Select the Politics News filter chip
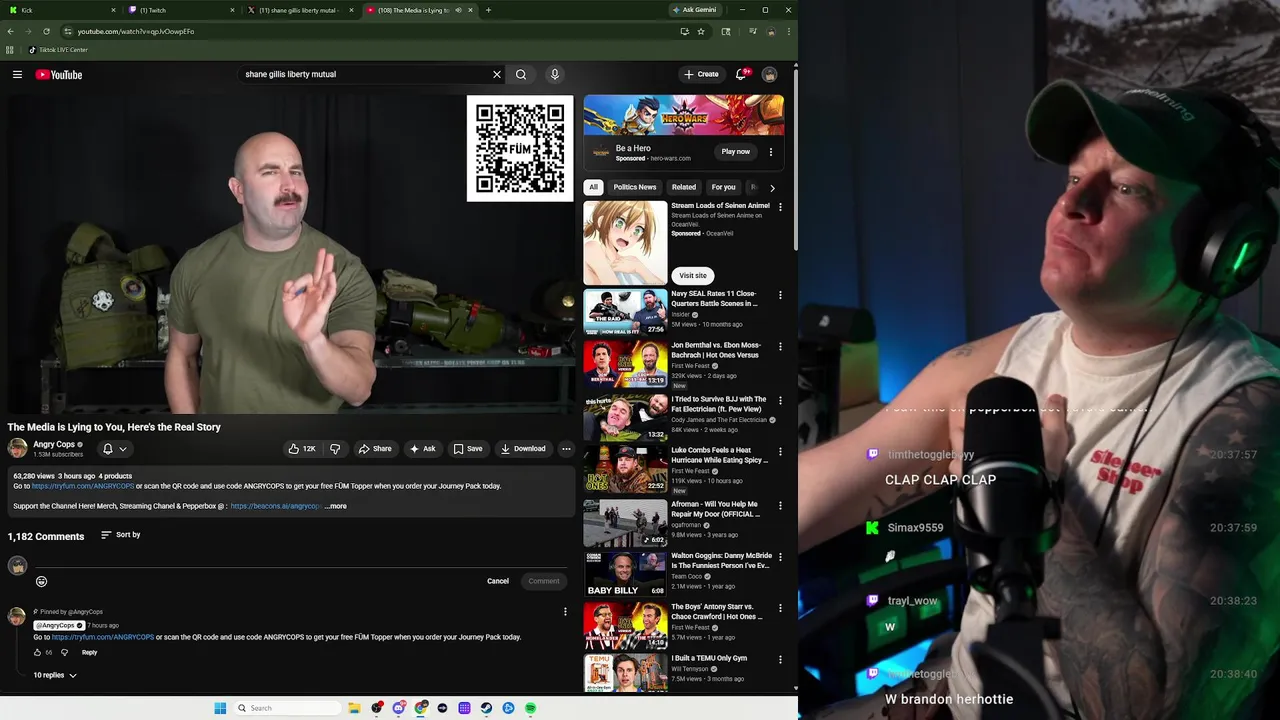 (635, 187)
